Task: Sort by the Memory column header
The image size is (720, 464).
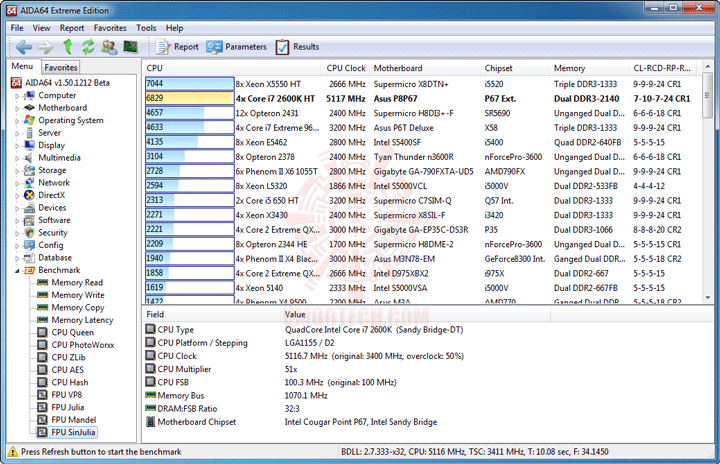Action: tap(589, 68)
